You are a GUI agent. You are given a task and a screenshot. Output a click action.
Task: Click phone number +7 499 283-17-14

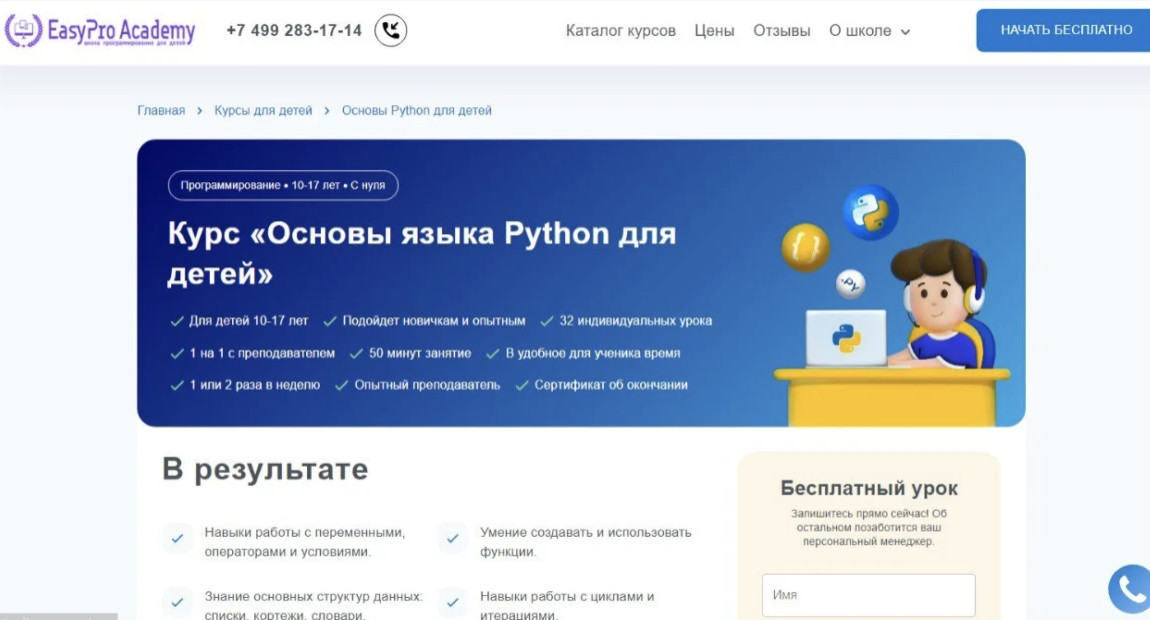pos(294,31)
